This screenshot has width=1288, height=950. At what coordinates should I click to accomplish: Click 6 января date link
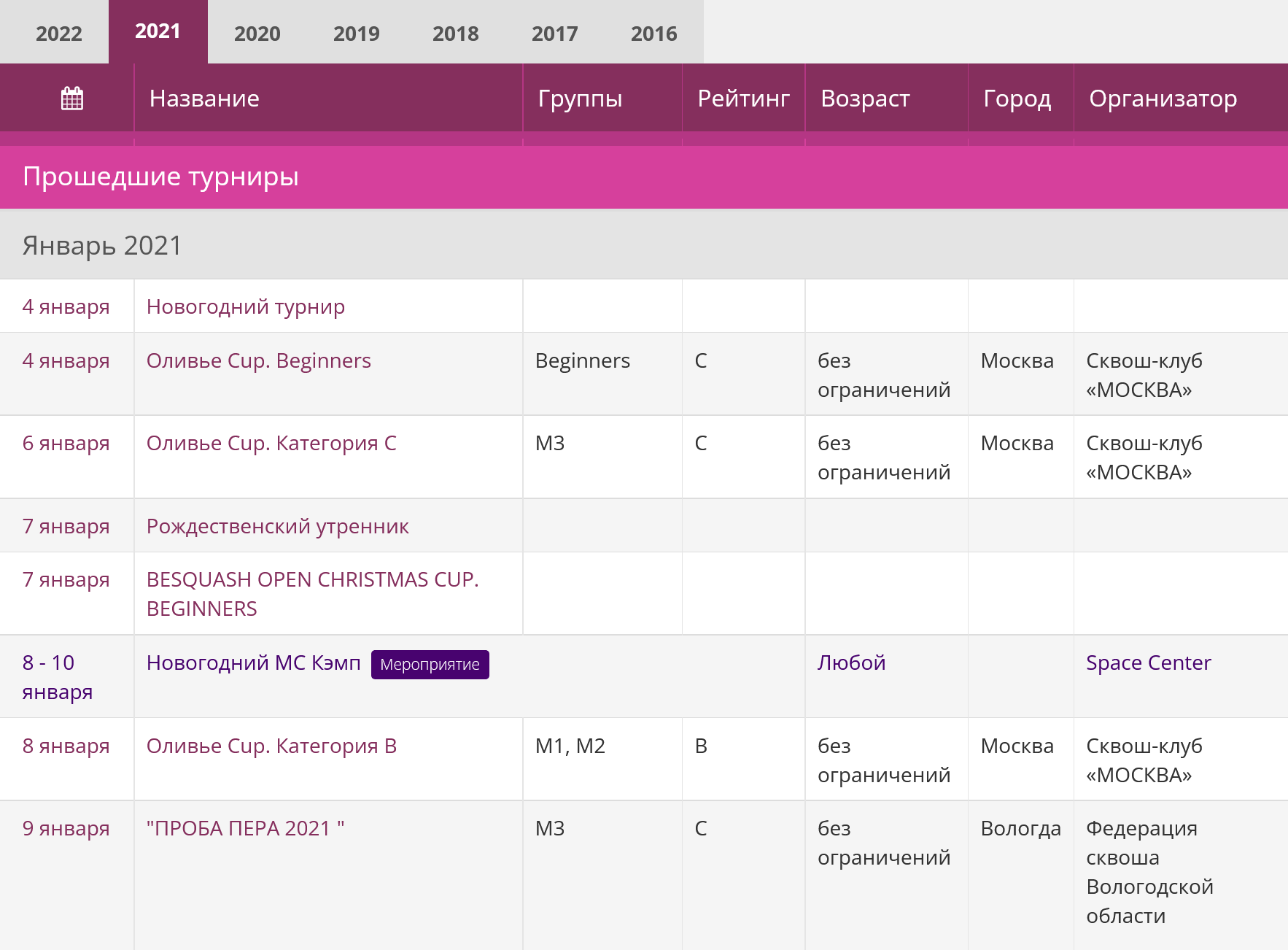(66, 443)
